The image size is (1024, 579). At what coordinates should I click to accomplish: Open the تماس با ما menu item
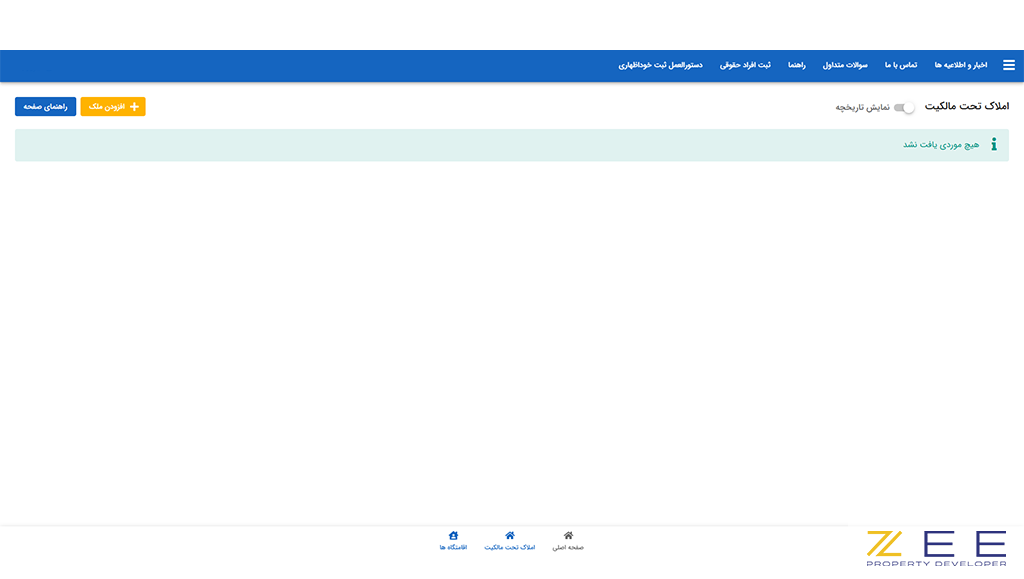pos(900,65)
